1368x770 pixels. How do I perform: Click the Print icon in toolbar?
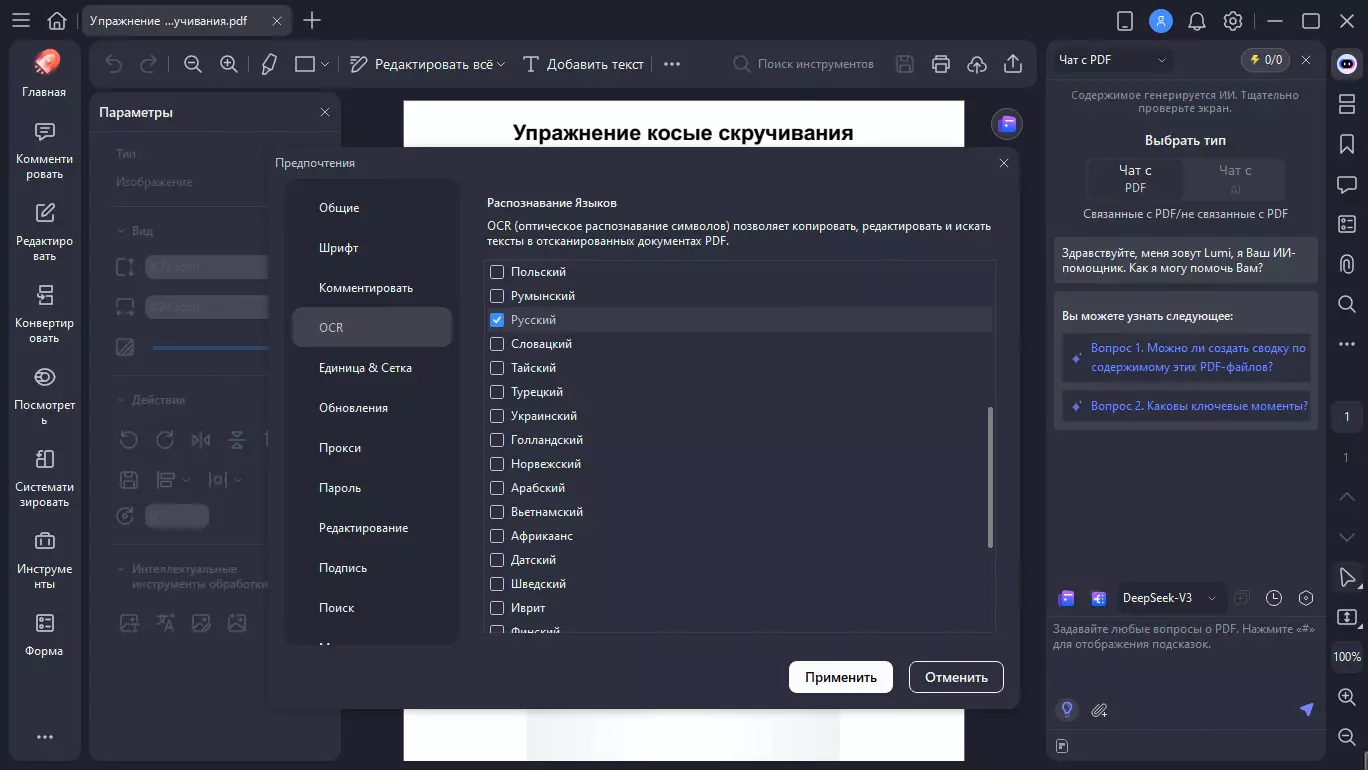tap(940, 63)
